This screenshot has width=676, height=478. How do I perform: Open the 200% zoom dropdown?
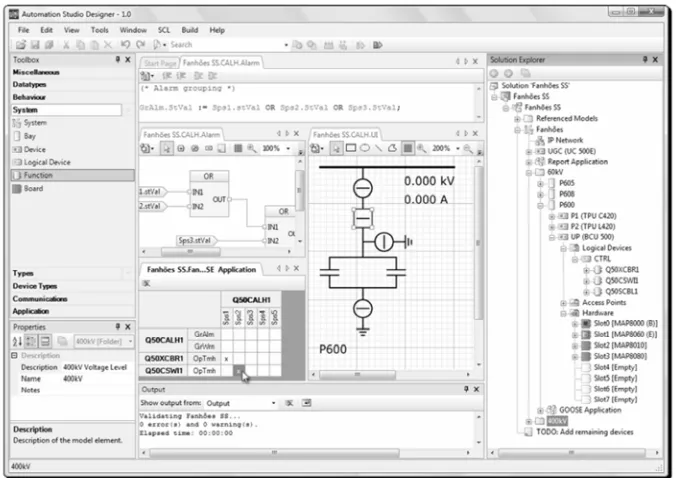[458, 149]
